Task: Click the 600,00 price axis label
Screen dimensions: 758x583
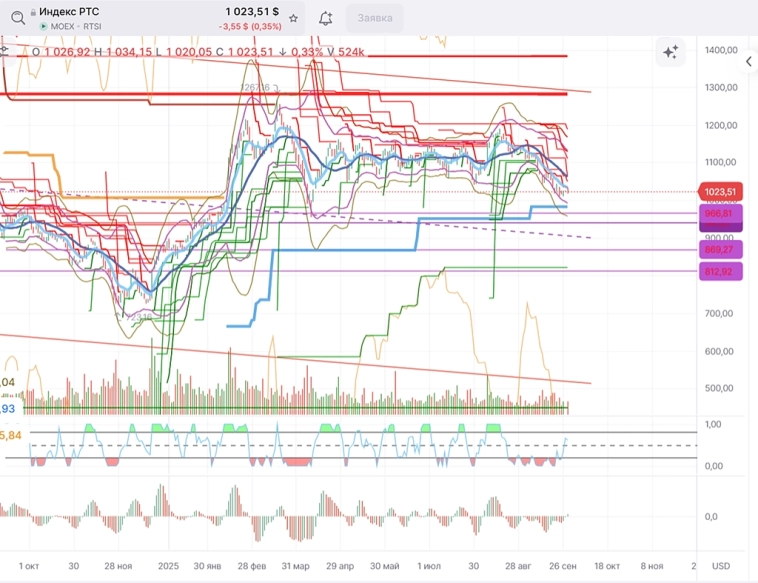Action: click(719, 351)
